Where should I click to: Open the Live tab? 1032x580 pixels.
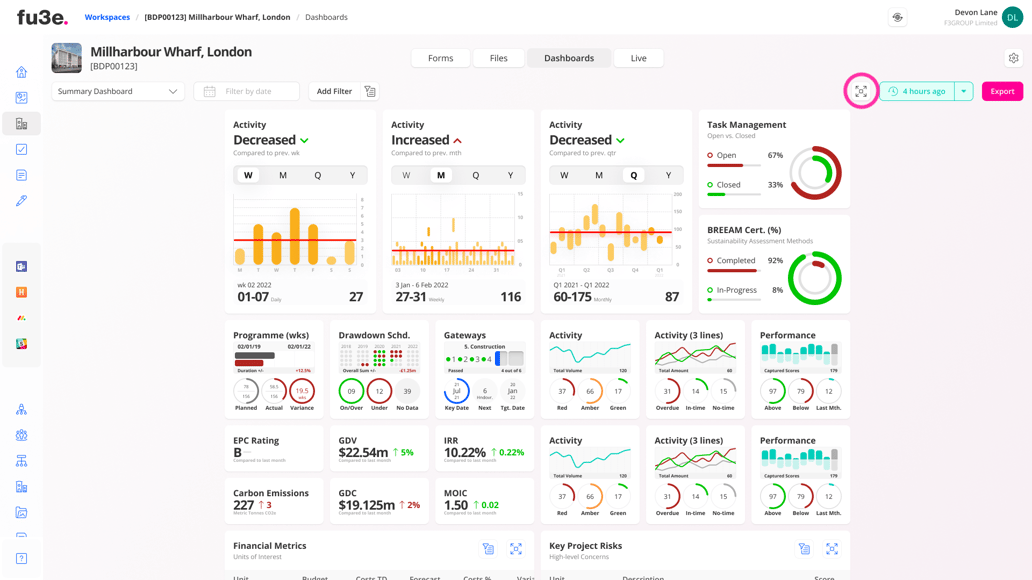click(x=638, y=58)
